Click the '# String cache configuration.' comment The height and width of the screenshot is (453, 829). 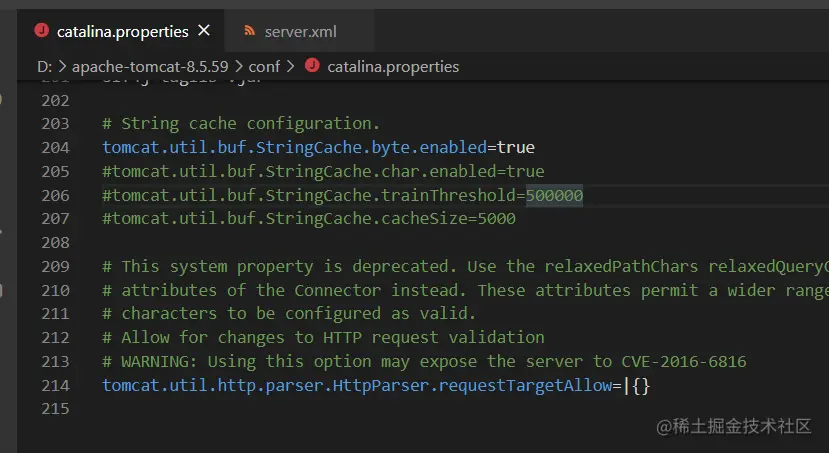pos(241,124)
